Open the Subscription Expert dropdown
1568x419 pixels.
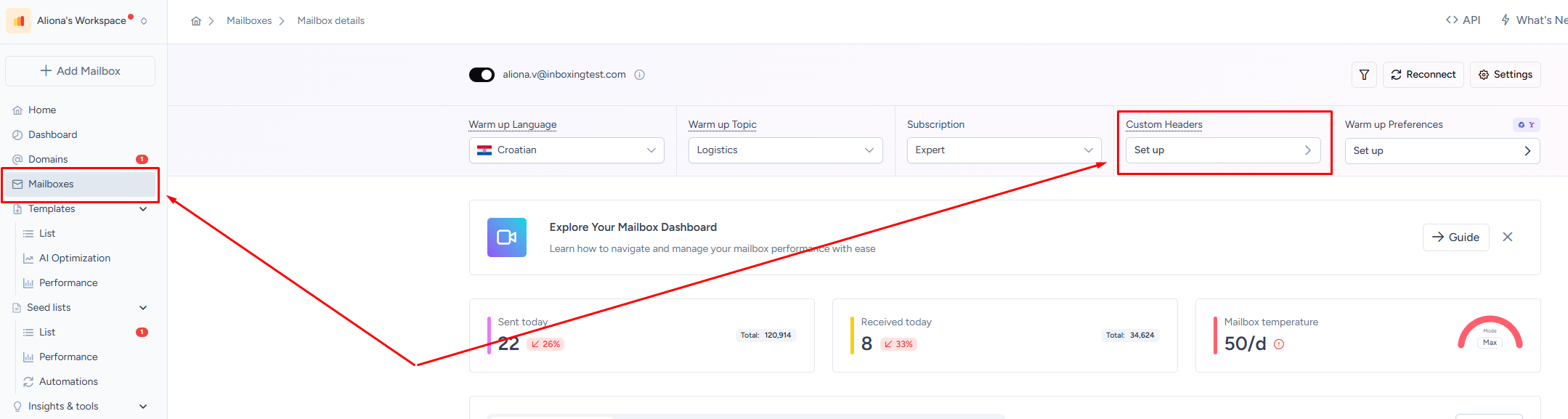click(1004, 150)
